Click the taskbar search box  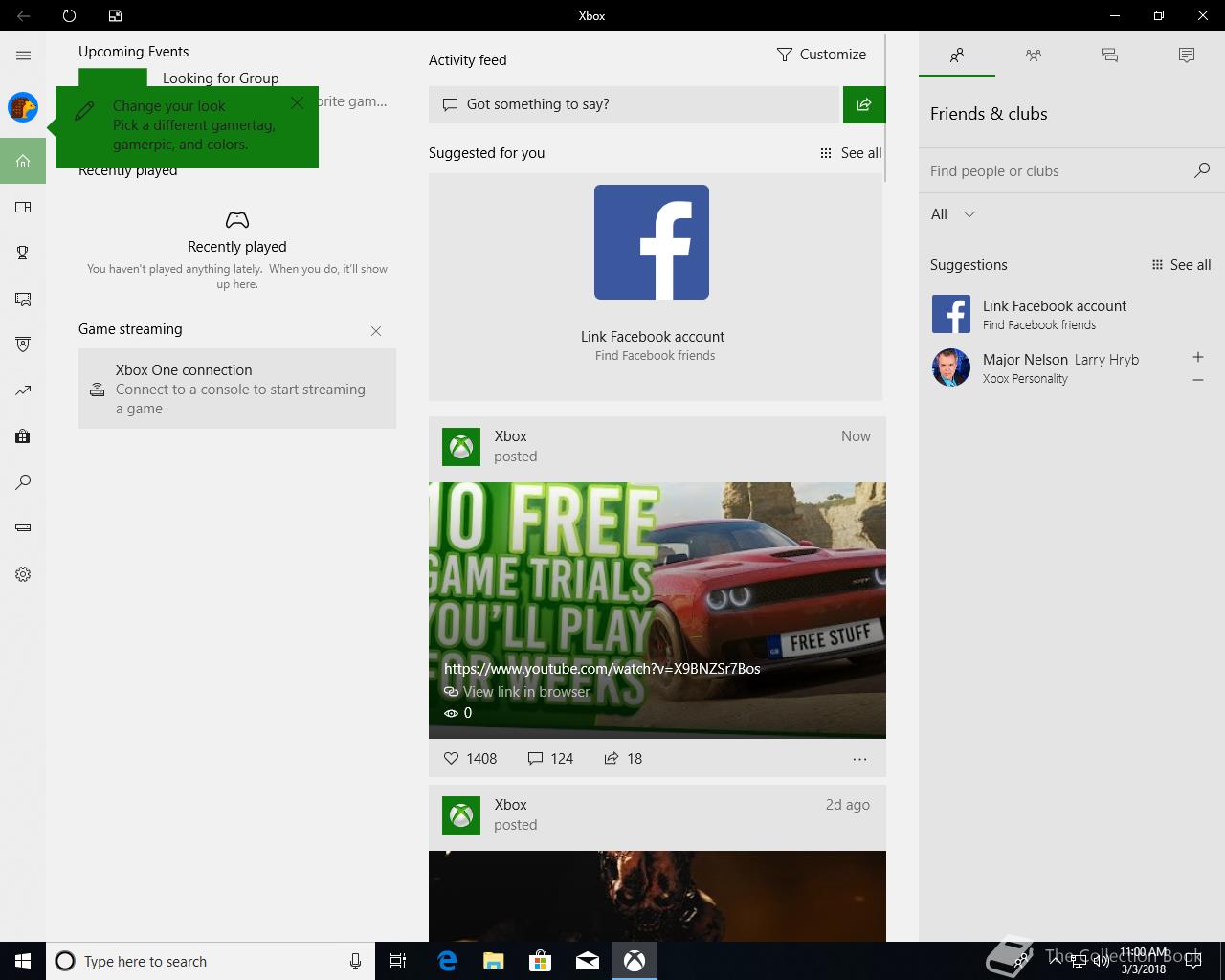tap(211, 961)
